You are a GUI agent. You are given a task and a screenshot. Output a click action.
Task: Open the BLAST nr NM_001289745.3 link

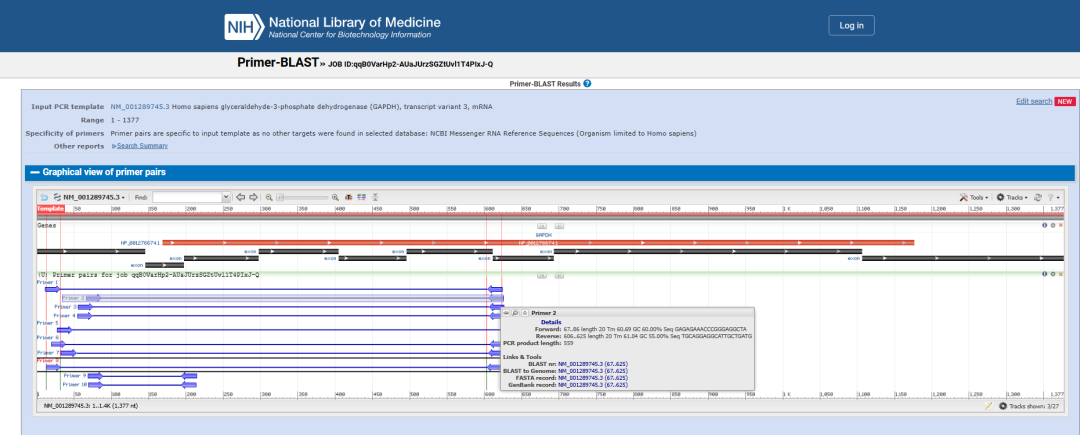592,363
